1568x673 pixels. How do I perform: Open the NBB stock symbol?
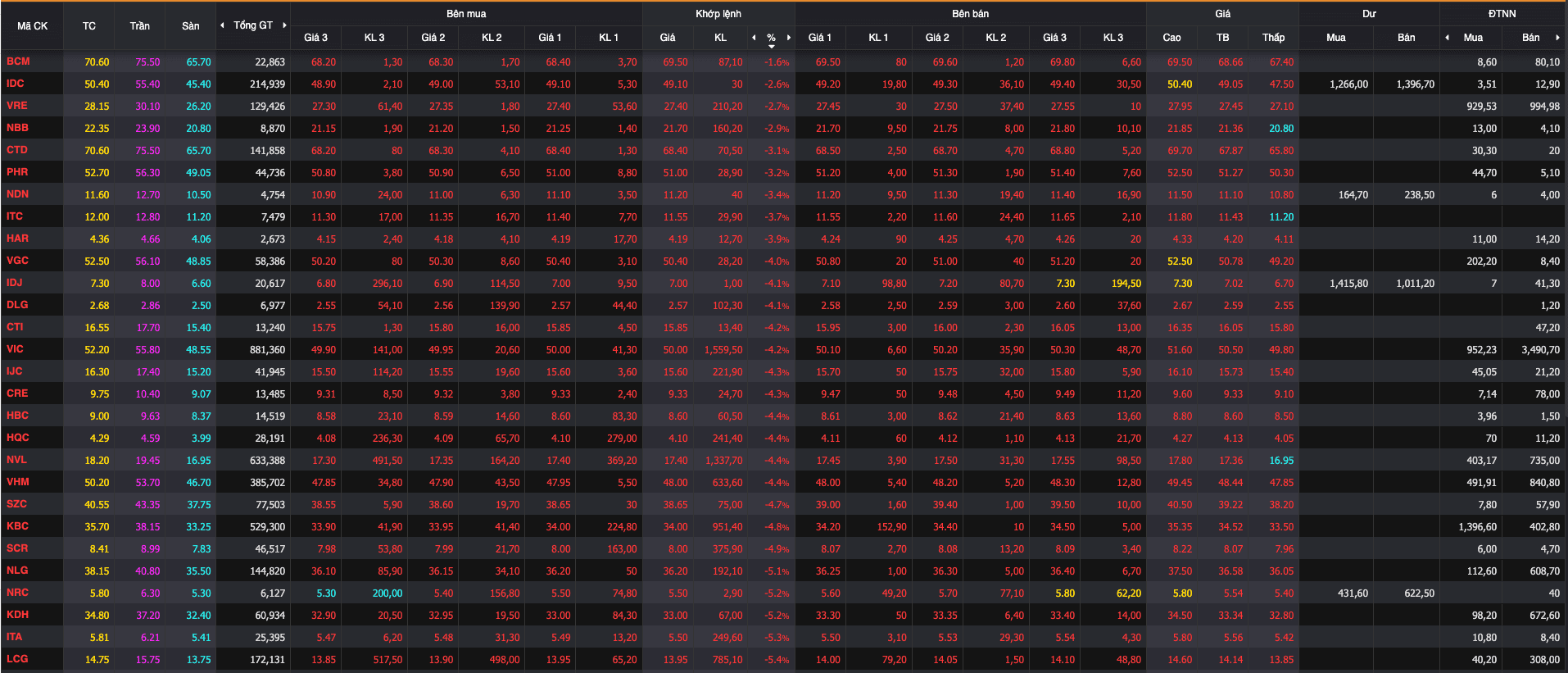point(17,128)
